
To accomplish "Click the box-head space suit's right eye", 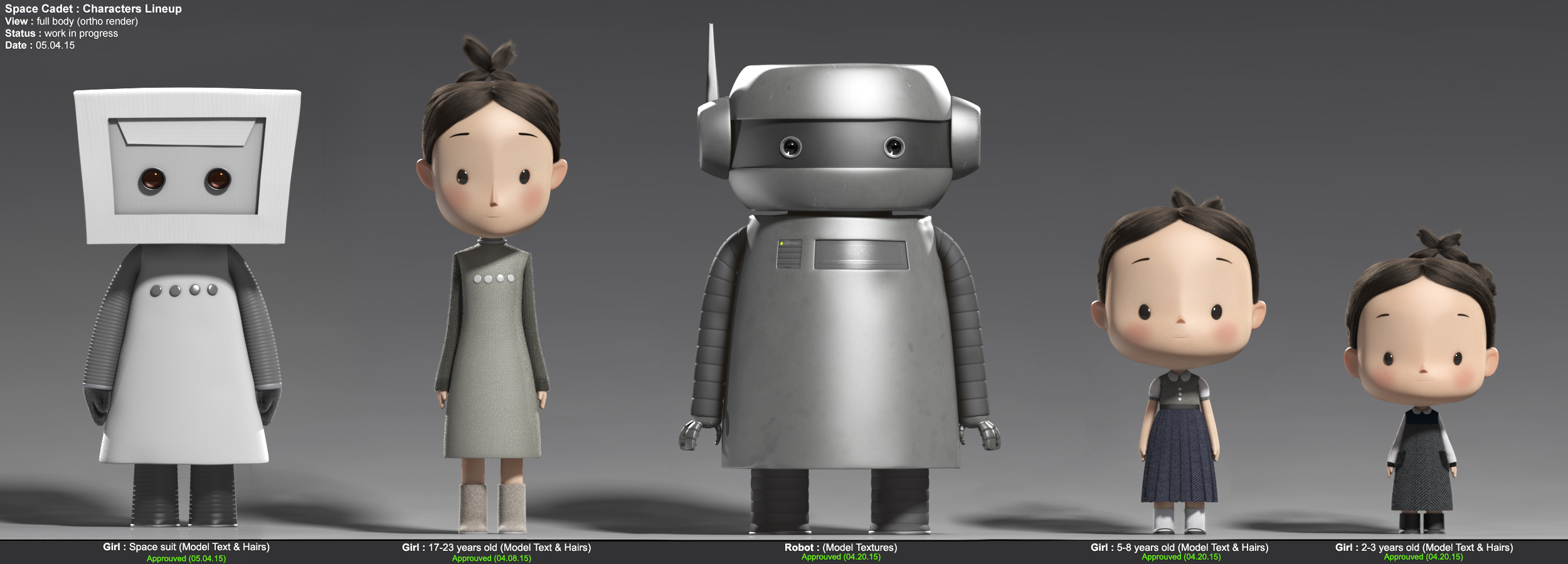I will click(x=218, y=180).
